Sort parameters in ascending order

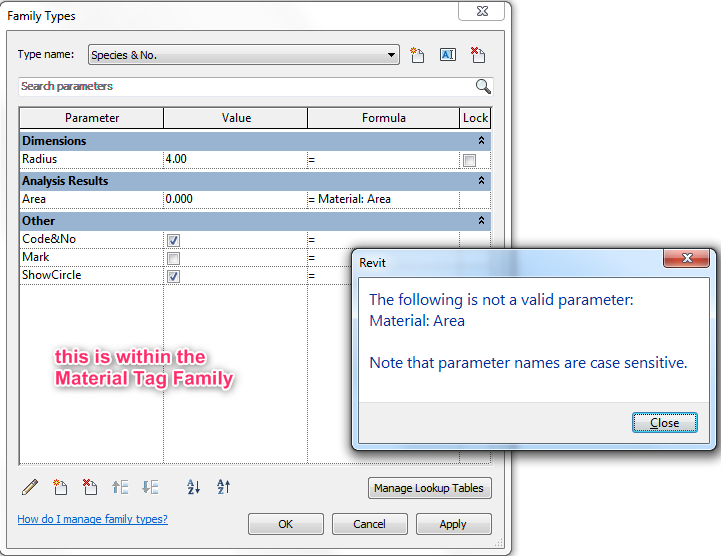coord(194,487)
